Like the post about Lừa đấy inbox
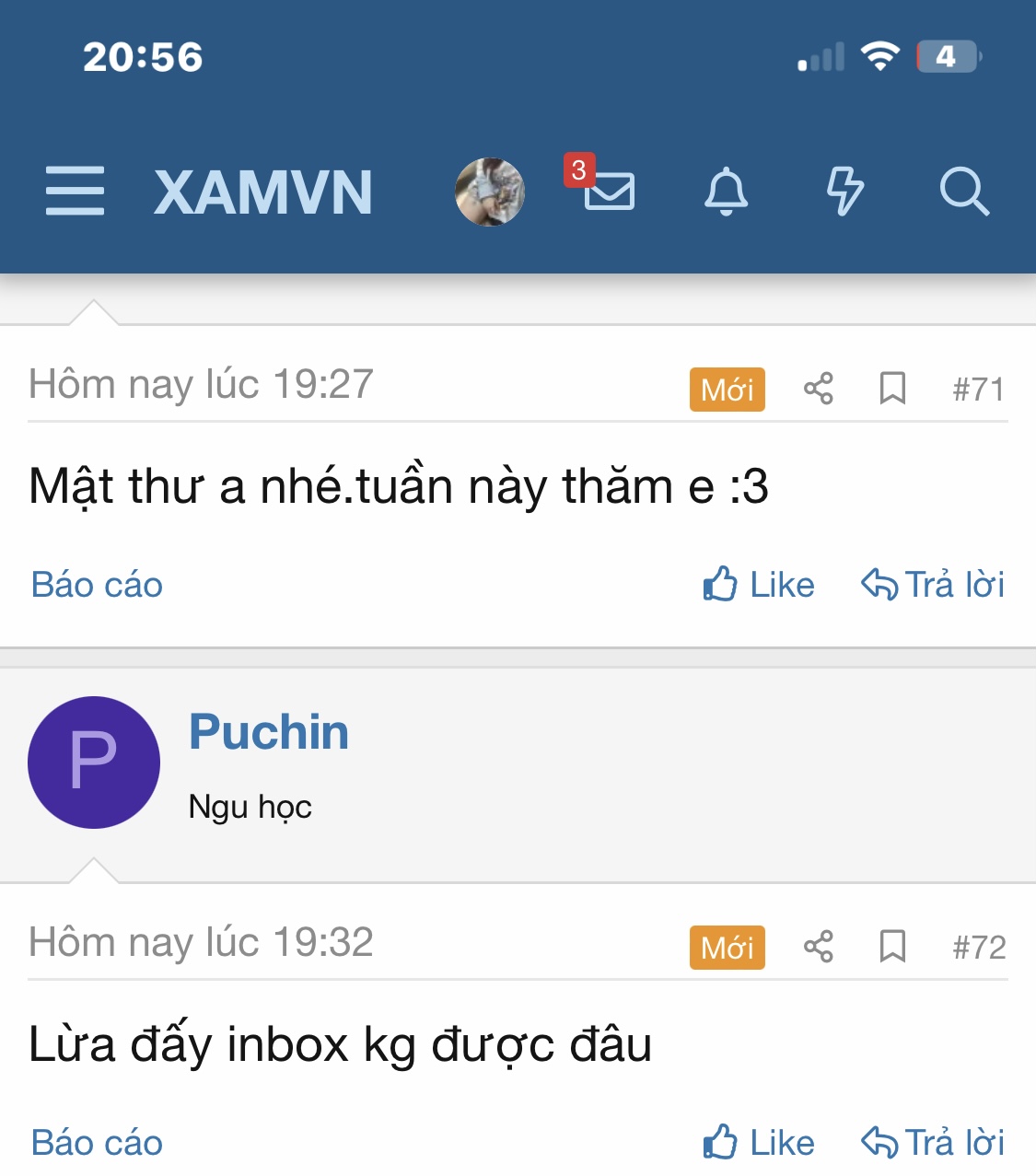 click(759, 1143)
